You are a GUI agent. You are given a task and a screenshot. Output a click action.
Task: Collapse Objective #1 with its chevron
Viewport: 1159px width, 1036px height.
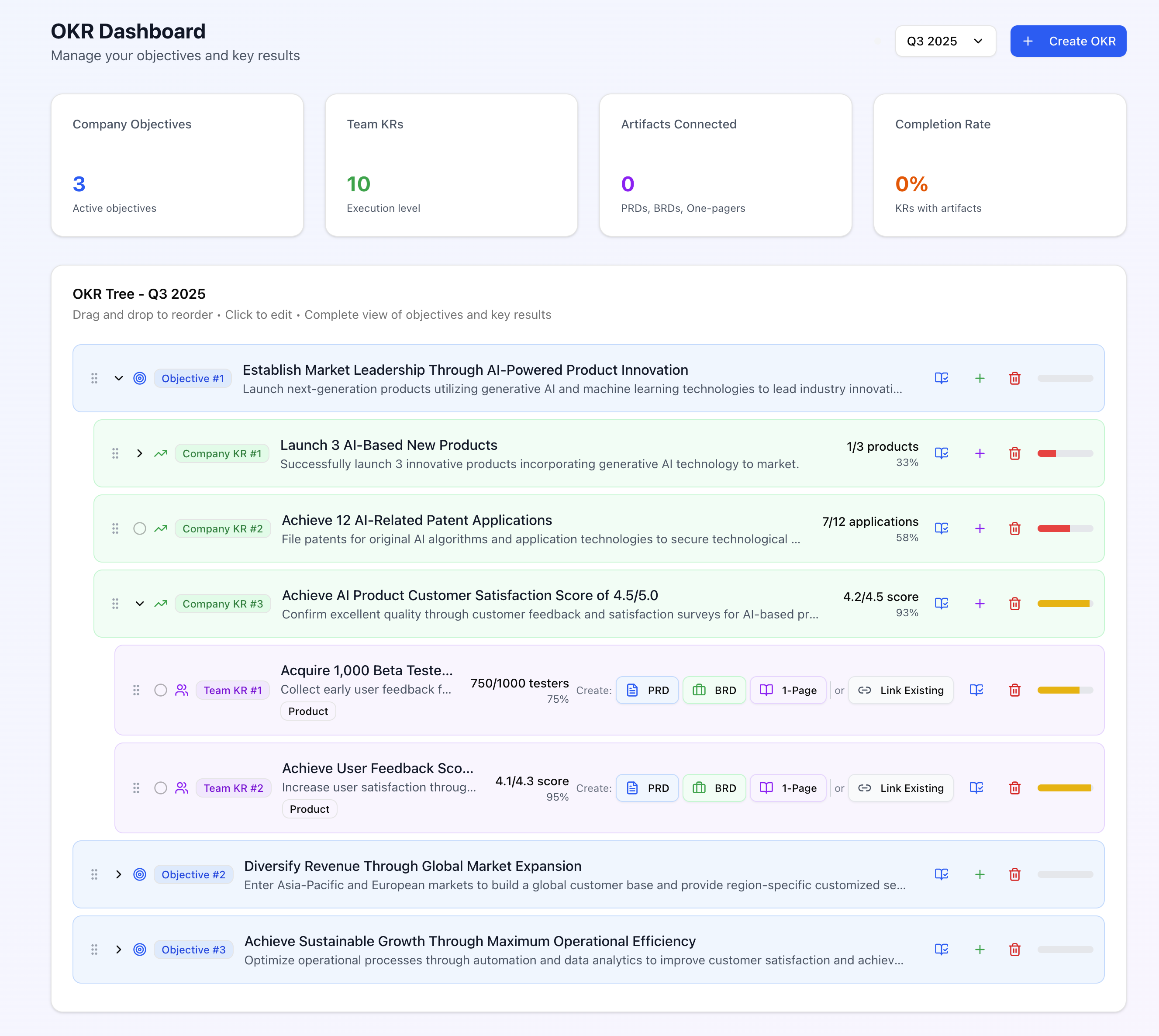(118, 378)
